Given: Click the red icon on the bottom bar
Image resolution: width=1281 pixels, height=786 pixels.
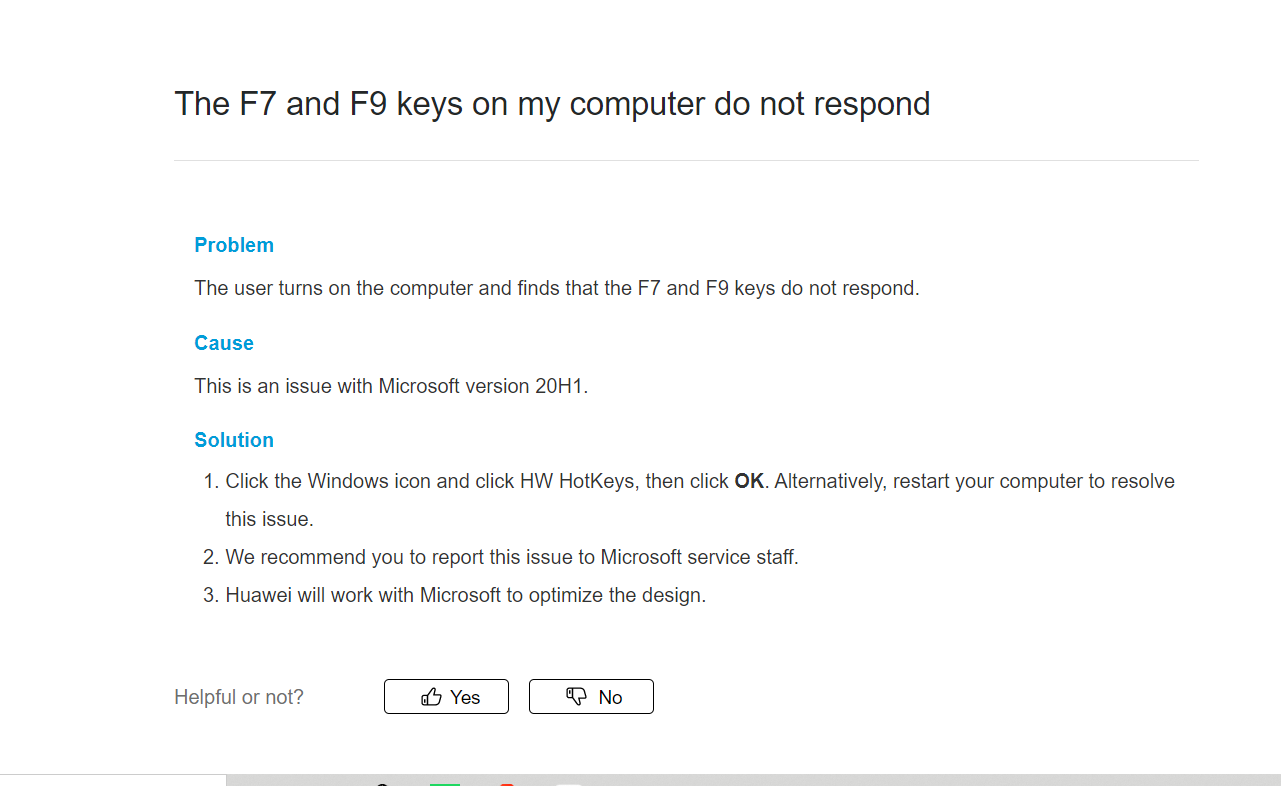Looking at the screenshot, I should tap(507, 783).
